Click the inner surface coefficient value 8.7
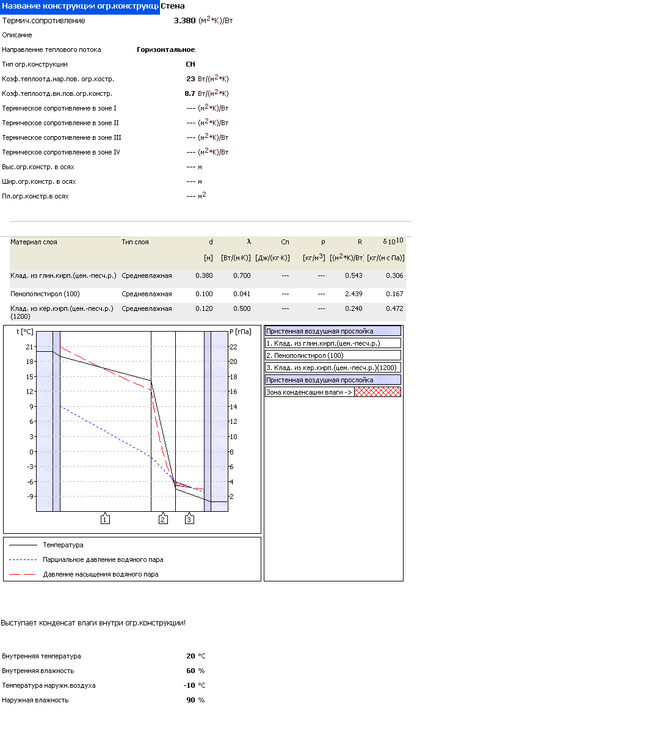 point(190,94)
